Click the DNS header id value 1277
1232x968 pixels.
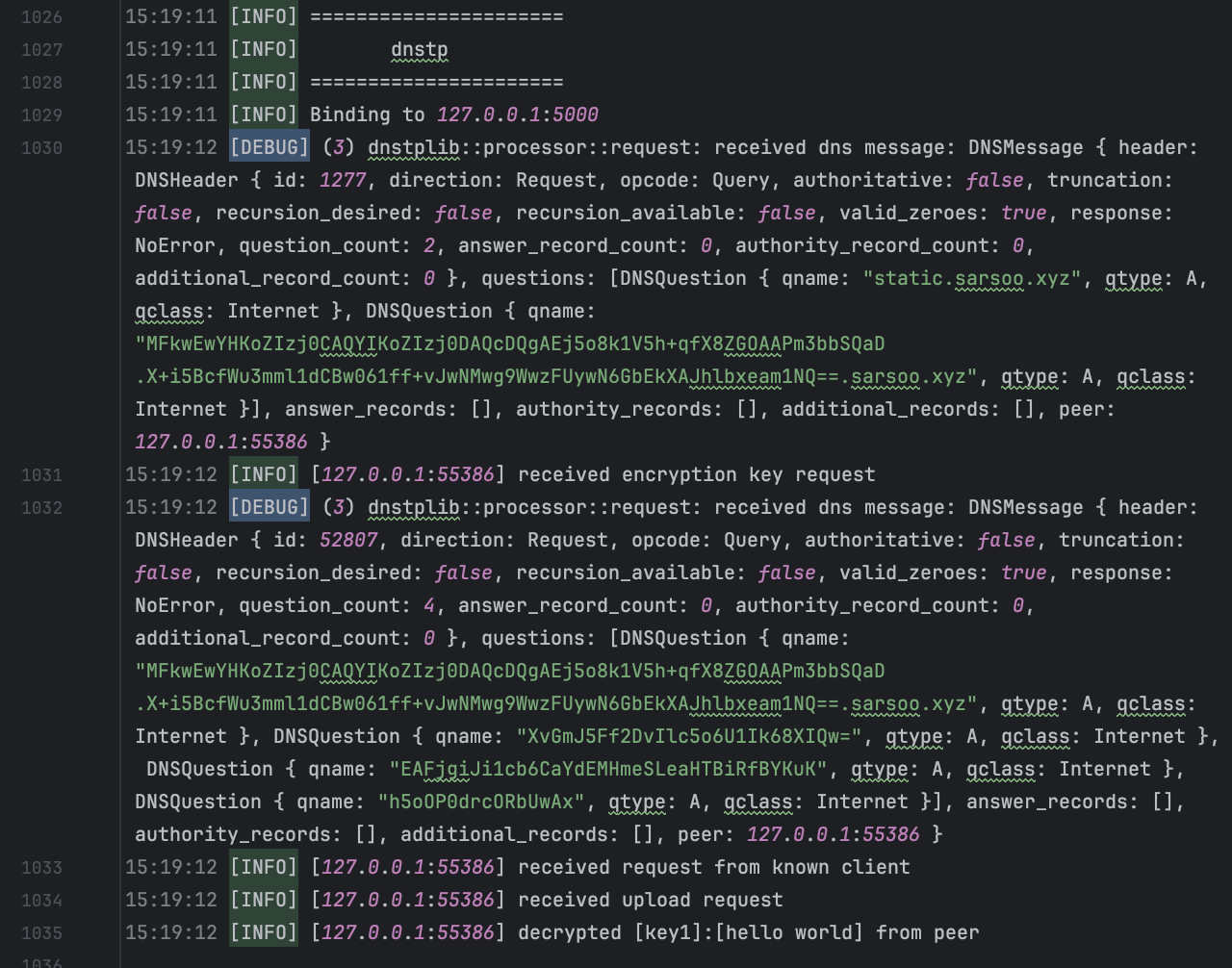point(342,181)
